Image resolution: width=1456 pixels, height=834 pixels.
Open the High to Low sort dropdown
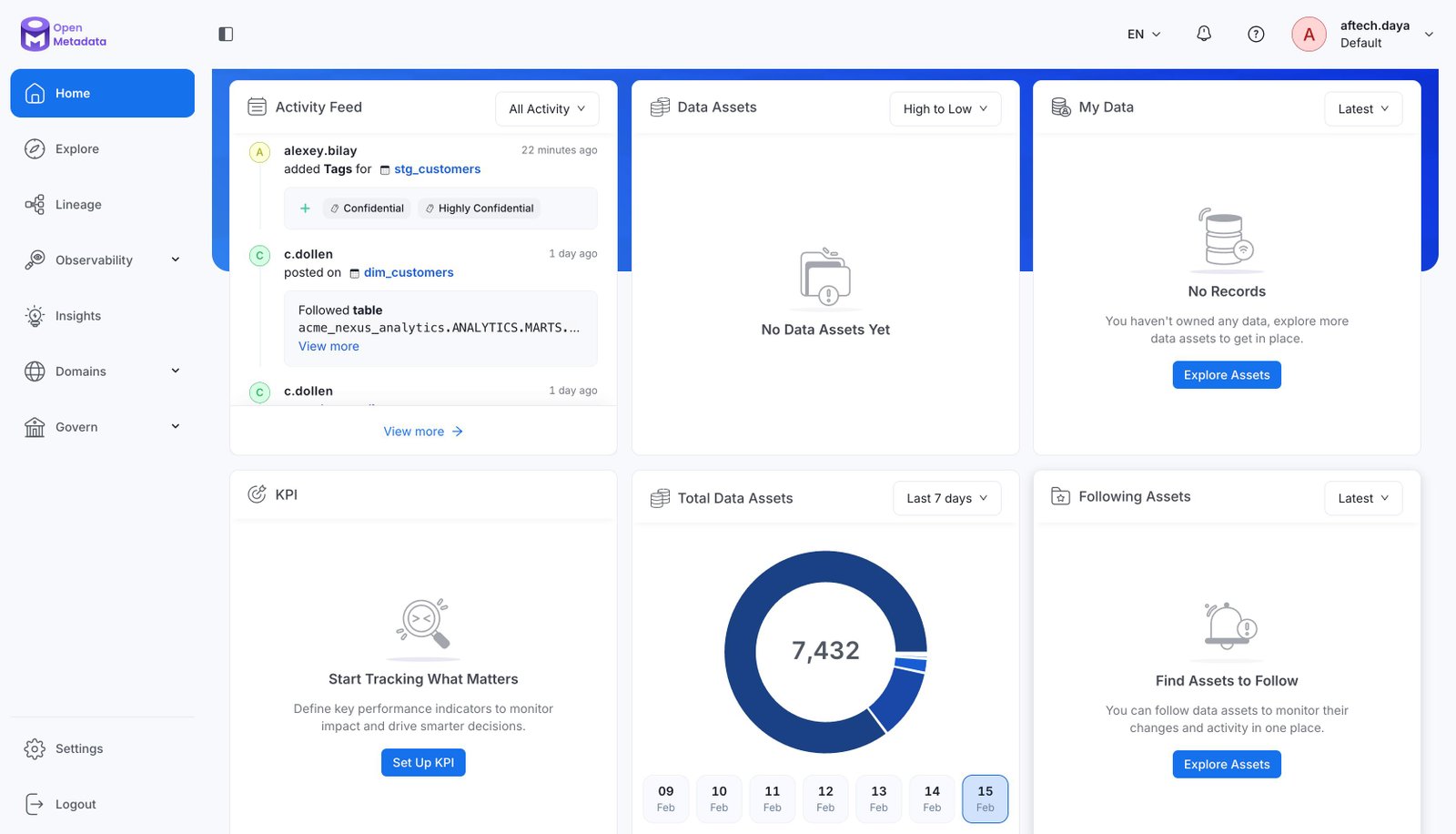point(945,109)
